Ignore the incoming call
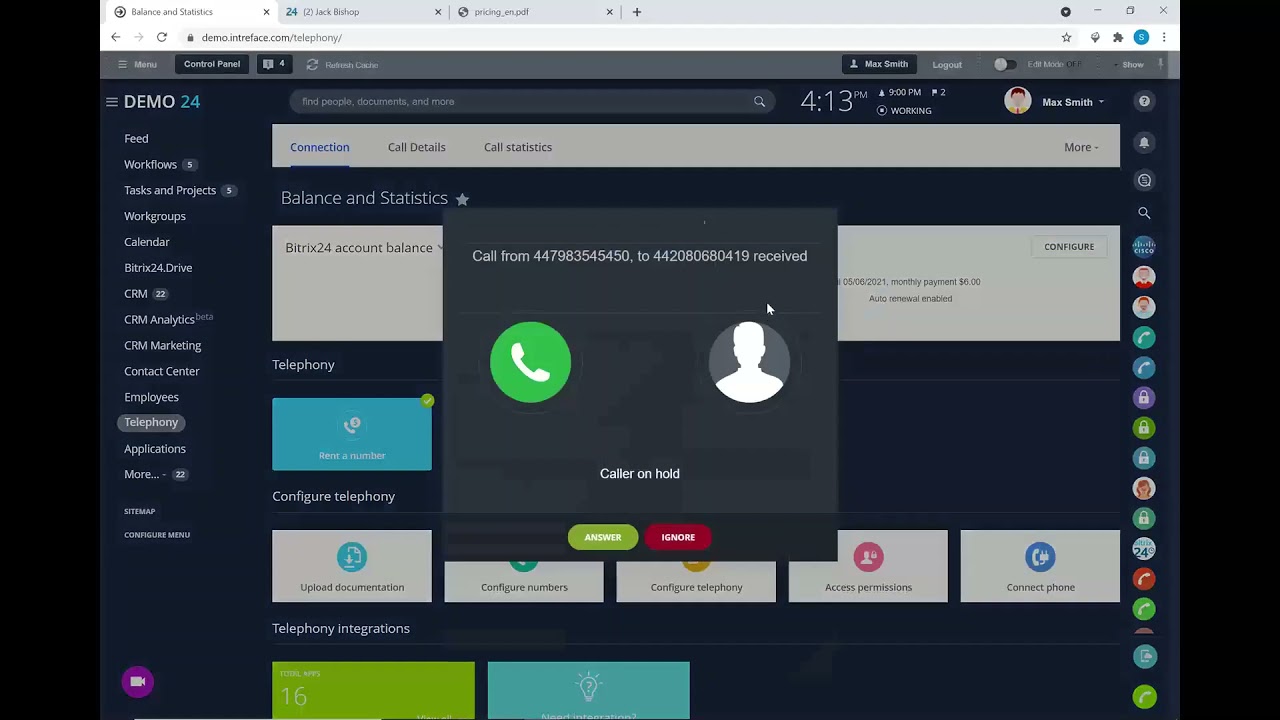The height and width of the screenshot is (720, 1280). [678, 537]
